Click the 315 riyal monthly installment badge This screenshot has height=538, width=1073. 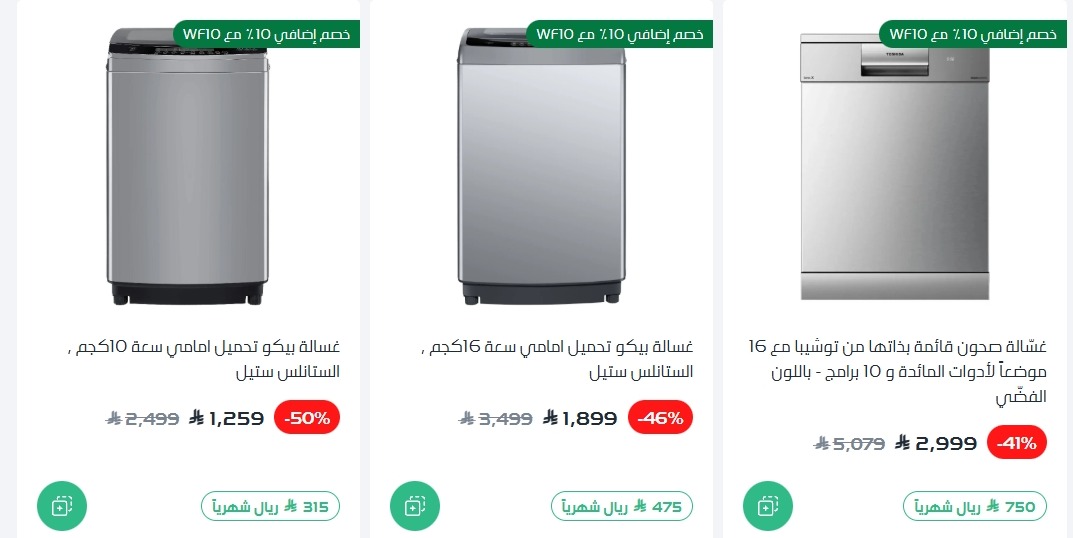[270, 507]
